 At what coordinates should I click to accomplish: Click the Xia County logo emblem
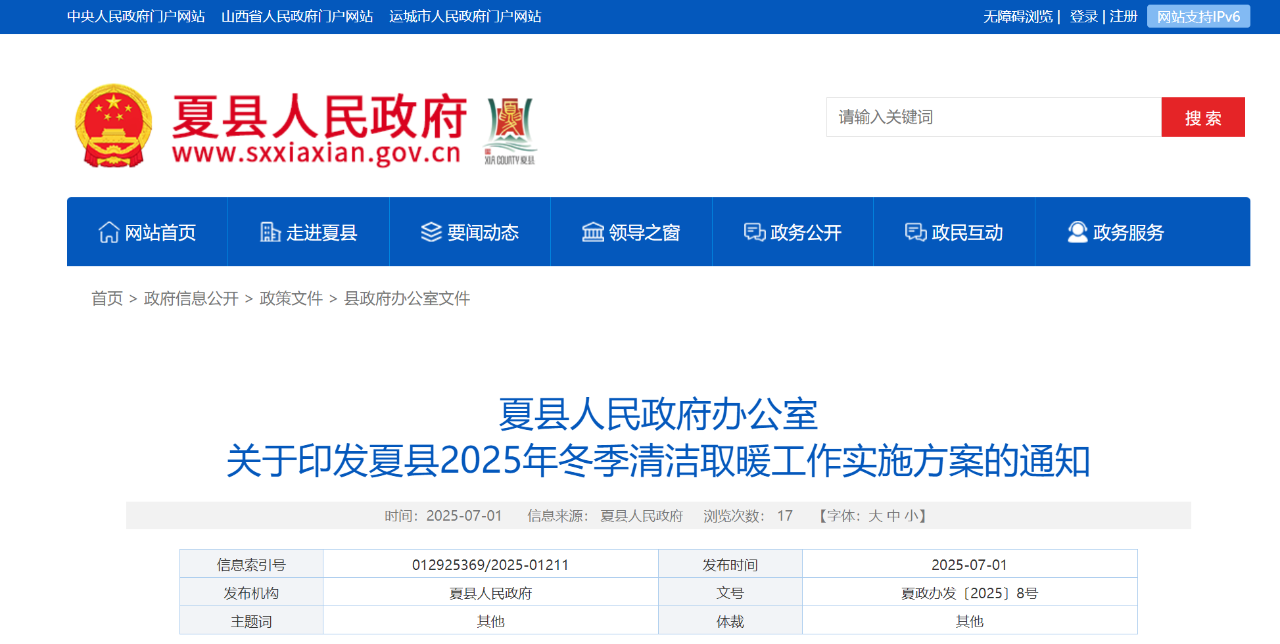pos(511,131)
